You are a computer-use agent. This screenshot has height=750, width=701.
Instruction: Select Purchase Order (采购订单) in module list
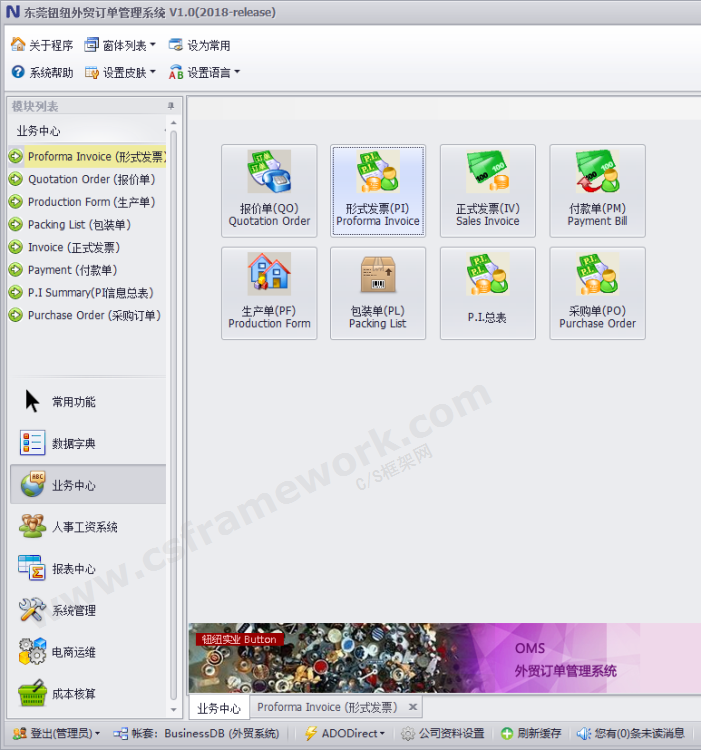point(93,315)
